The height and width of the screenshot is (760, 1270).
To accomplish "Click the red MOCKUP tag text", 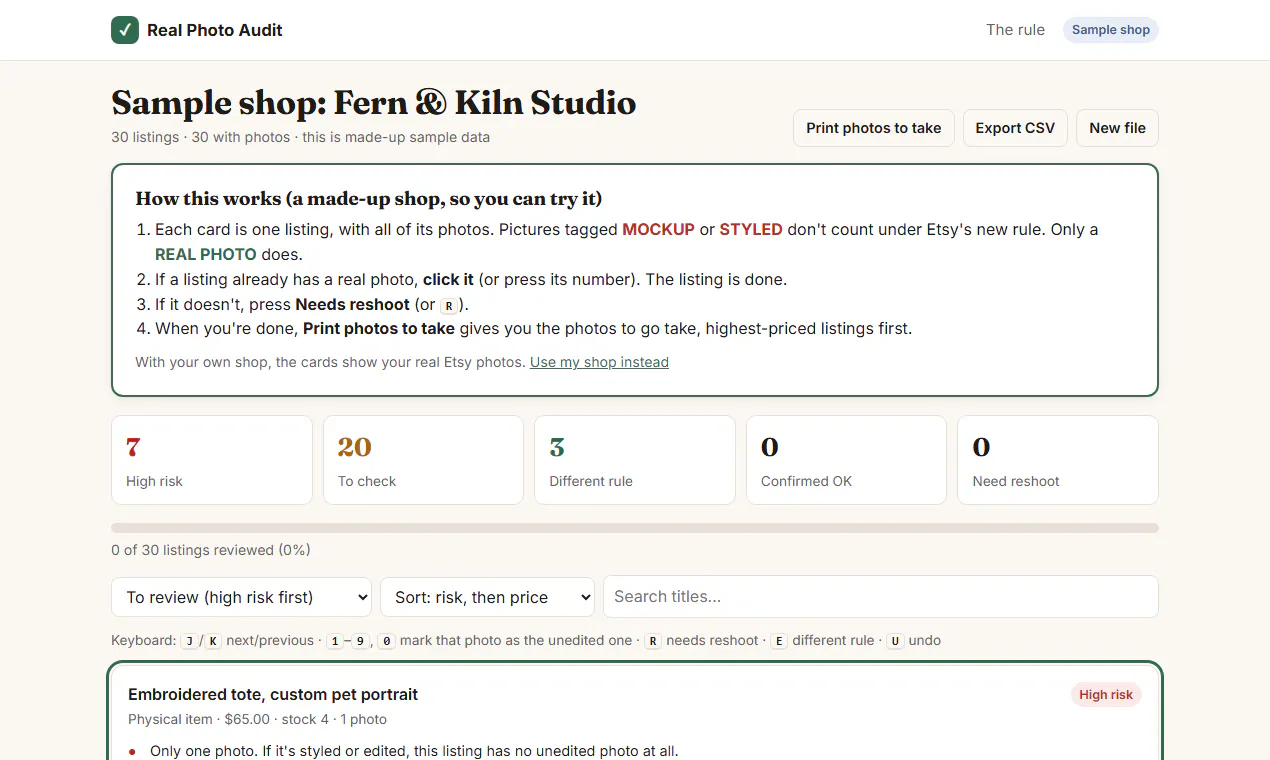I will point(658,229).
